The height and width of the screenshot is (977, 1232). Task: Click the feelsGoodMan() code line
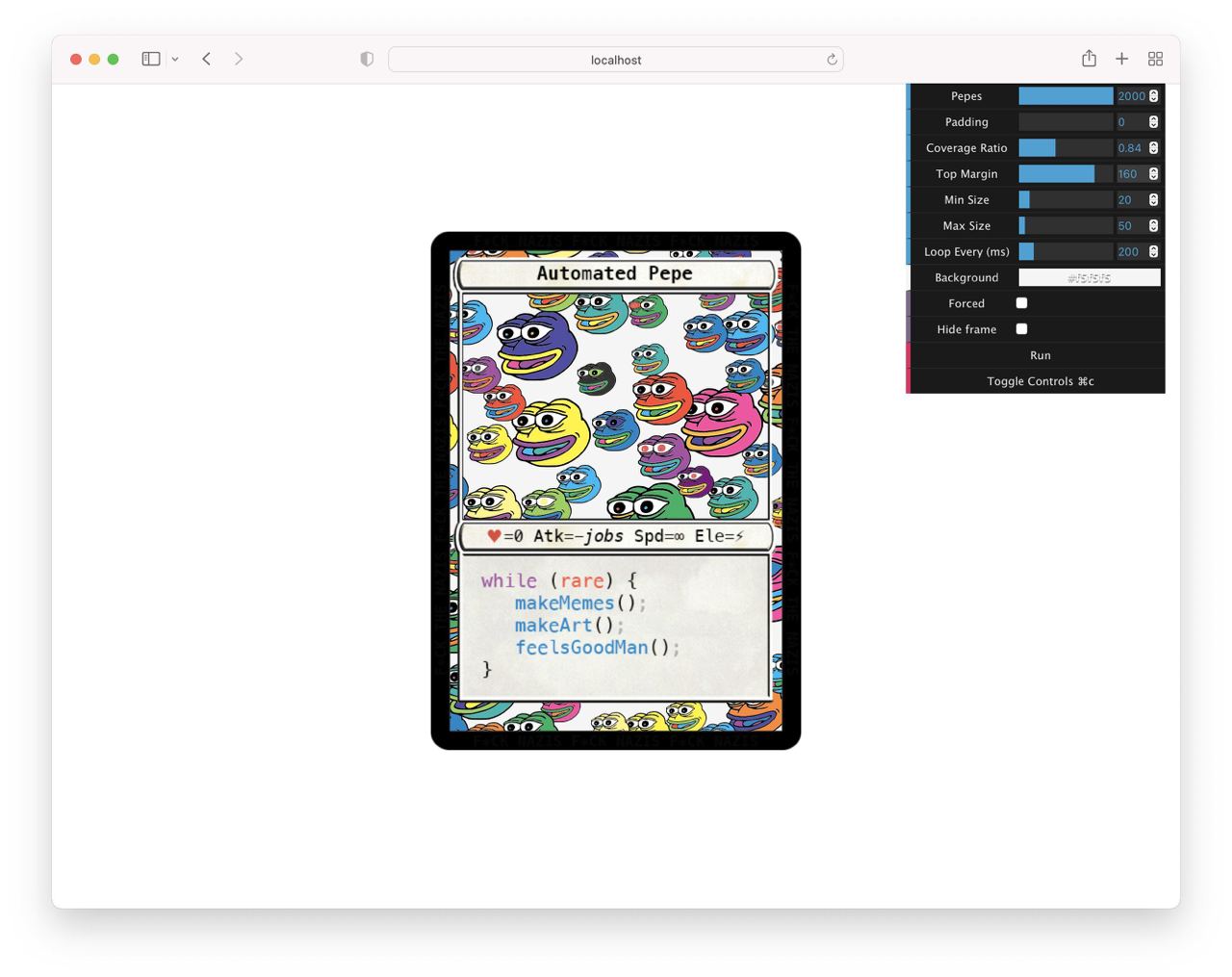[598, 648]
